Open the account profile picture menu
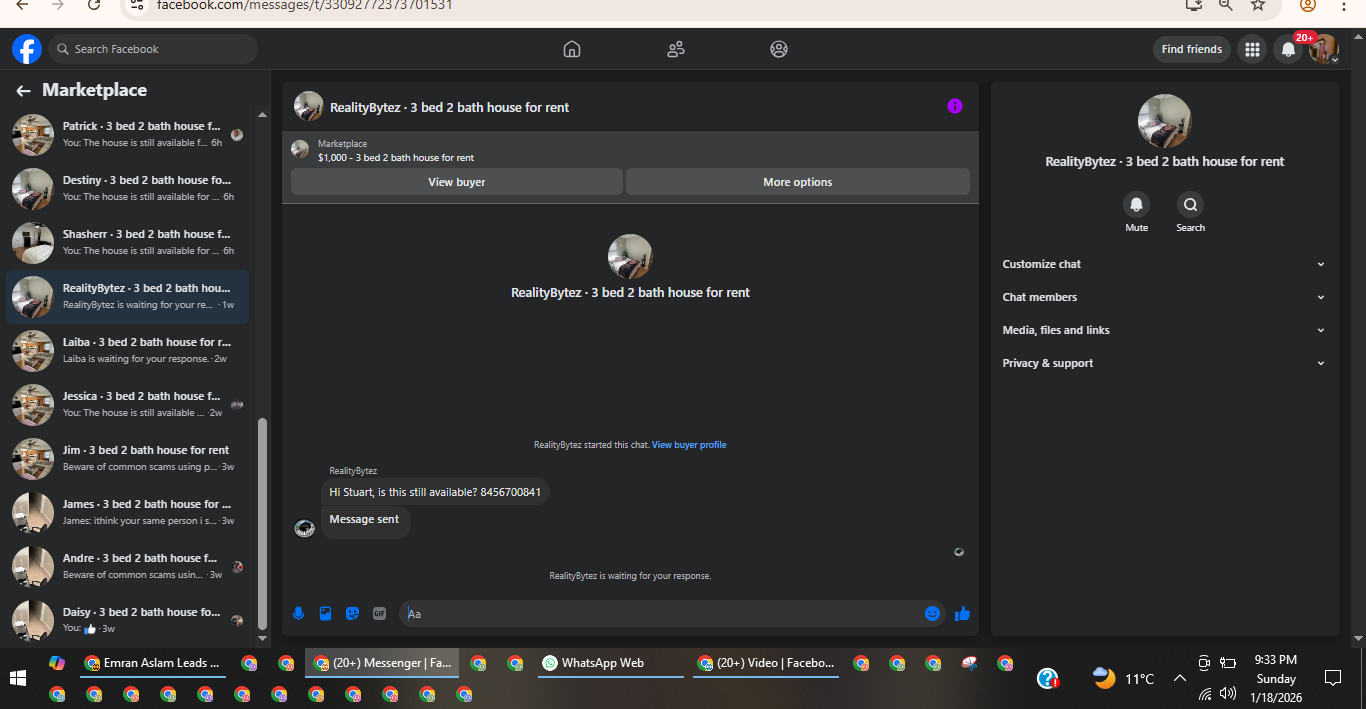 coord(1324,49)
